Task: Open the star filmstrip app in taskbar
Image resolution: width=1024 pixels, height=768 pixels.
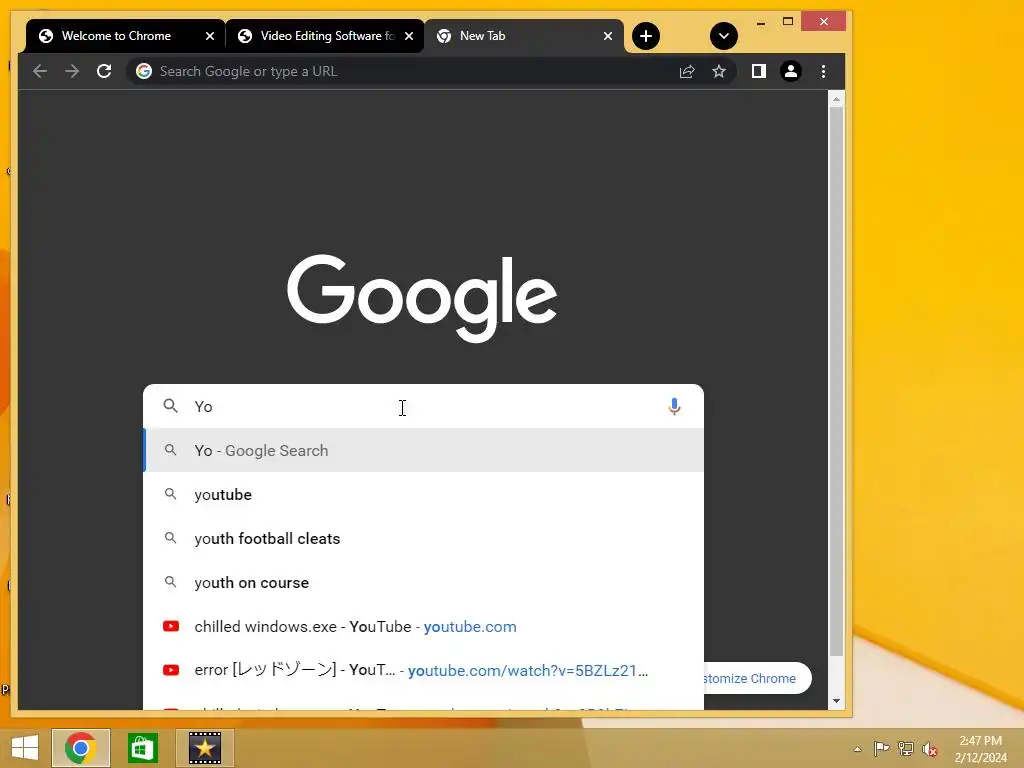Action: [205, 748]
